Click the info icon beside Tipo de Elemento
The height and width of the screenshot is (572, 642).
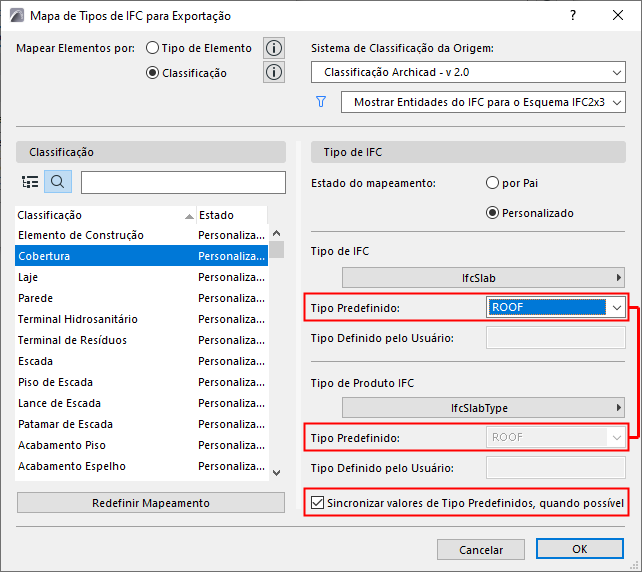point(274,48)
